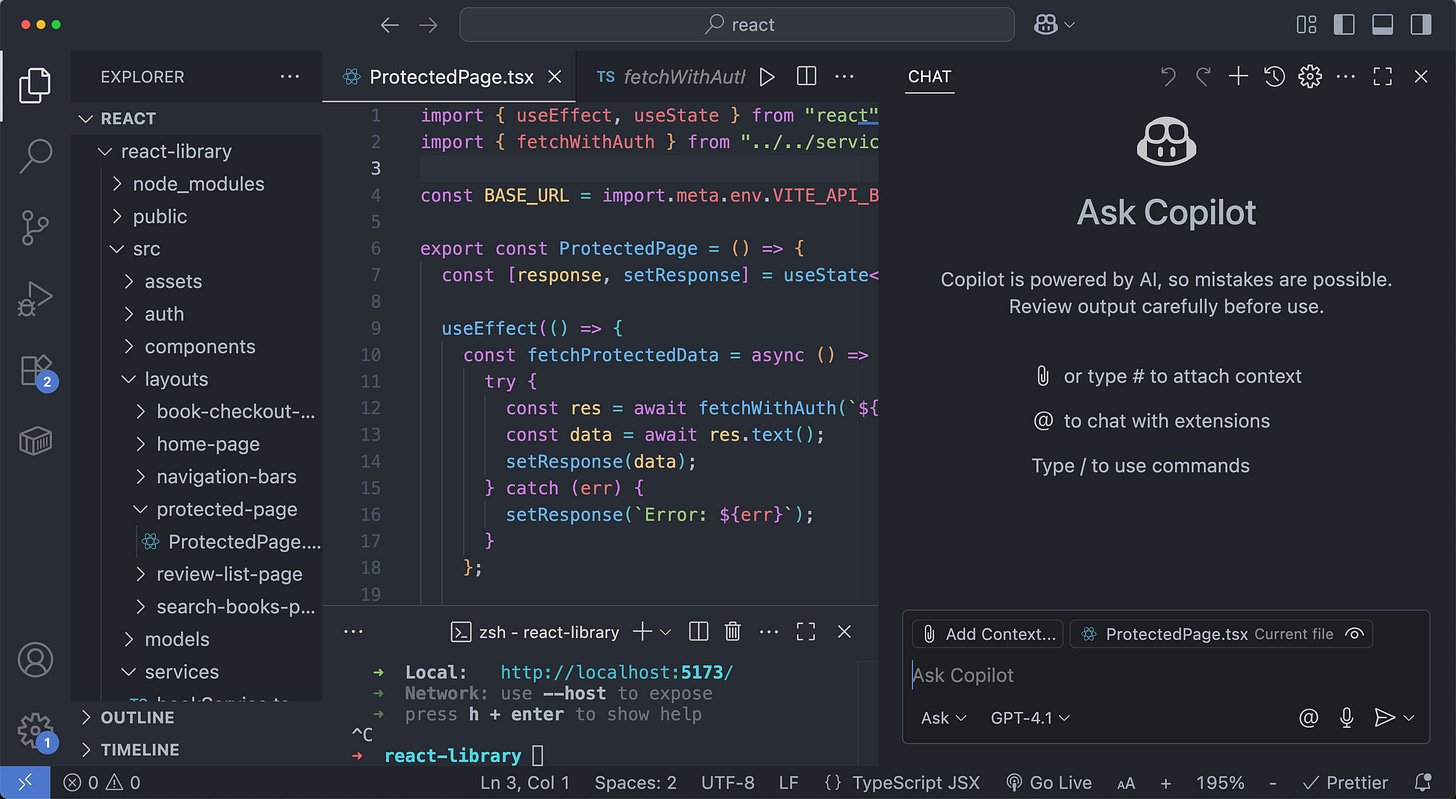Image resolution: width=1456 pixels, height=799 pixels.
Task: Focus the Ask Copilot input field
Action: (1165, 675)
